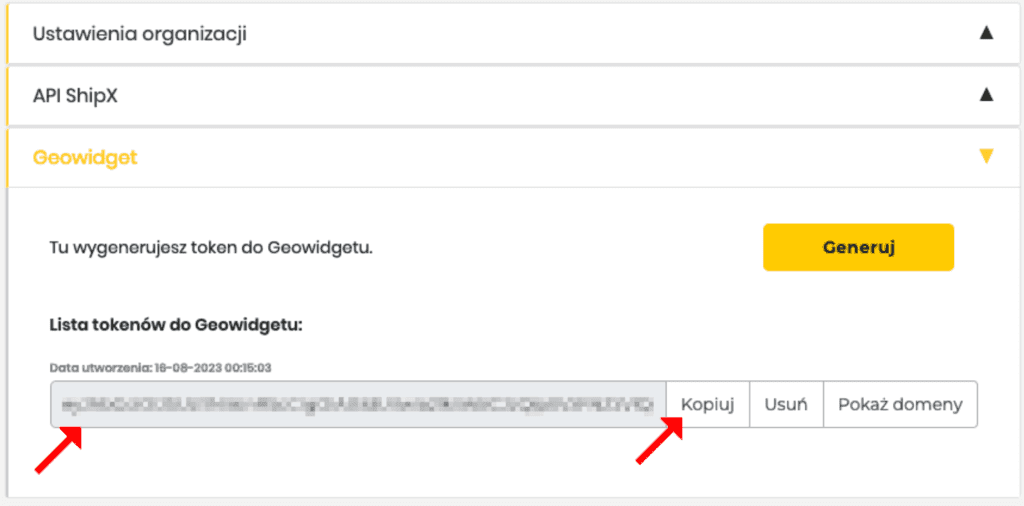
Task: Collapse Geowidget using the yellow arrow
Action: point(986,156)
